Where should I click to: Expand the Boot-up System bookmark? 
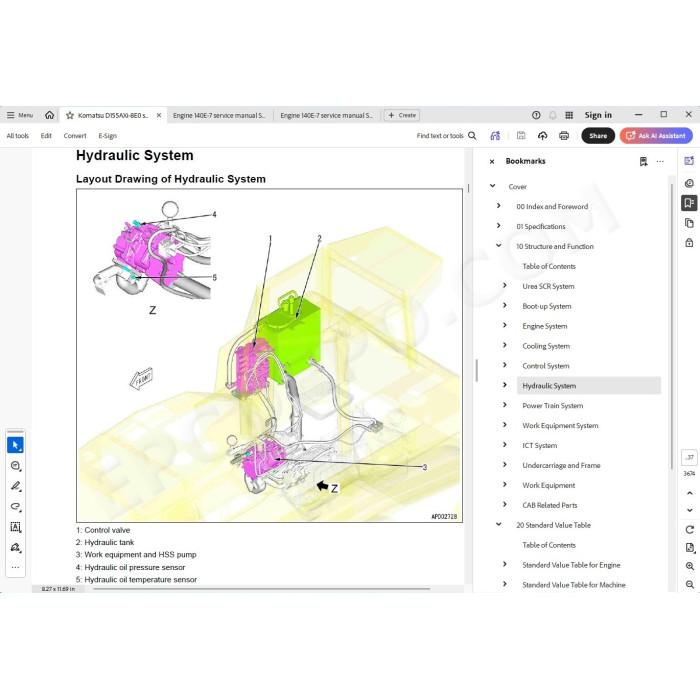tap(505, 305)
